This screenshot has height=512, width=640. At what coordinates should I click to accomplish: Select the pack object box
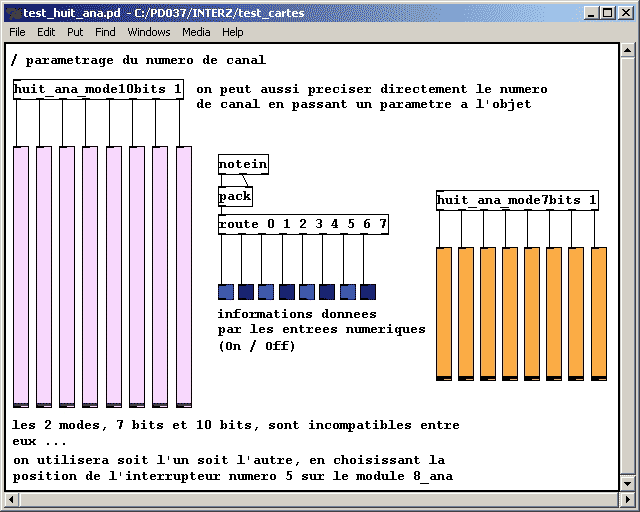pos(235,196)
